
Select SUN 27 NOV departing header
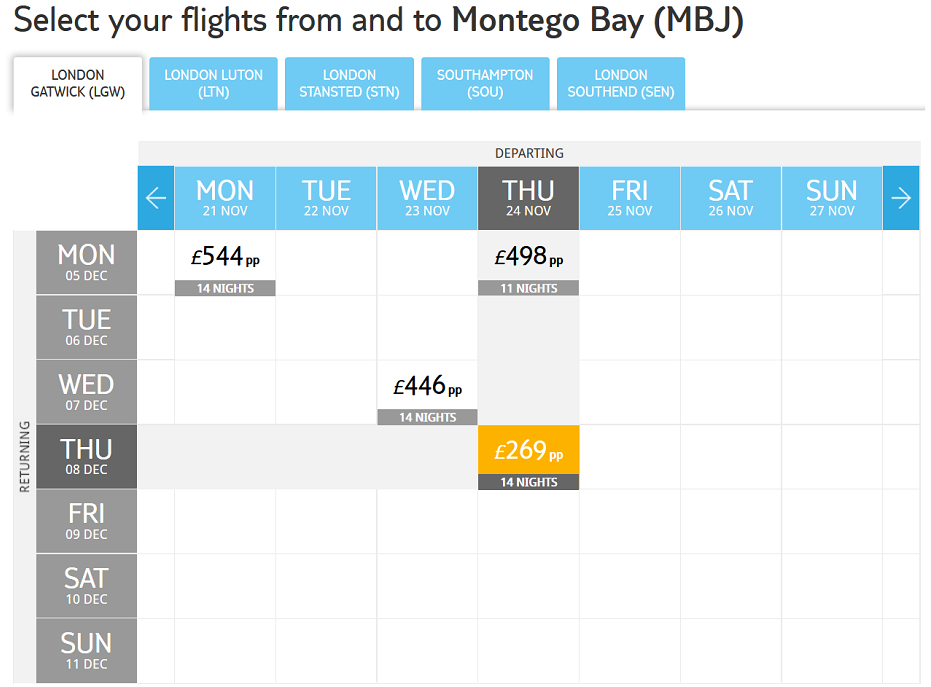(x=832, y=198)
